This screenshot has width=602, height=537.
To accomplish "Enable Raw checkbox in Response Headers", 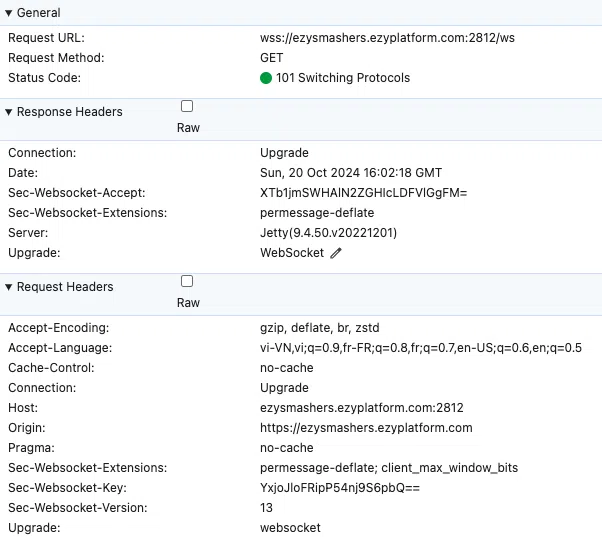I will click(x=187, y=106).
